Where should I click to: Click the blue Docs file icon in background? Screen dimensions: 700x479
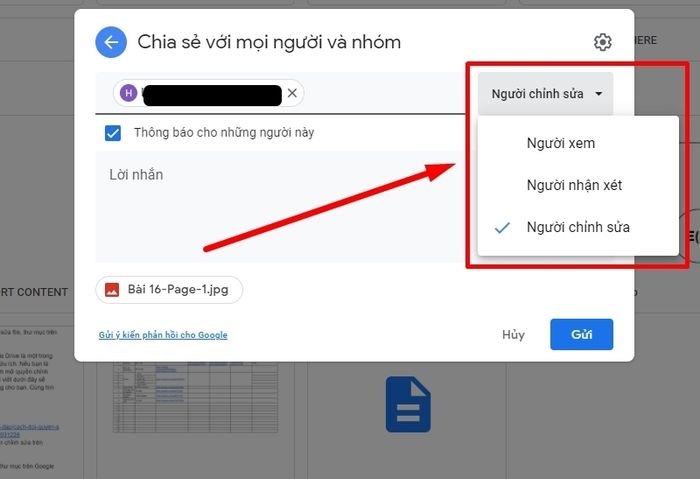click(x=408, y=404)
